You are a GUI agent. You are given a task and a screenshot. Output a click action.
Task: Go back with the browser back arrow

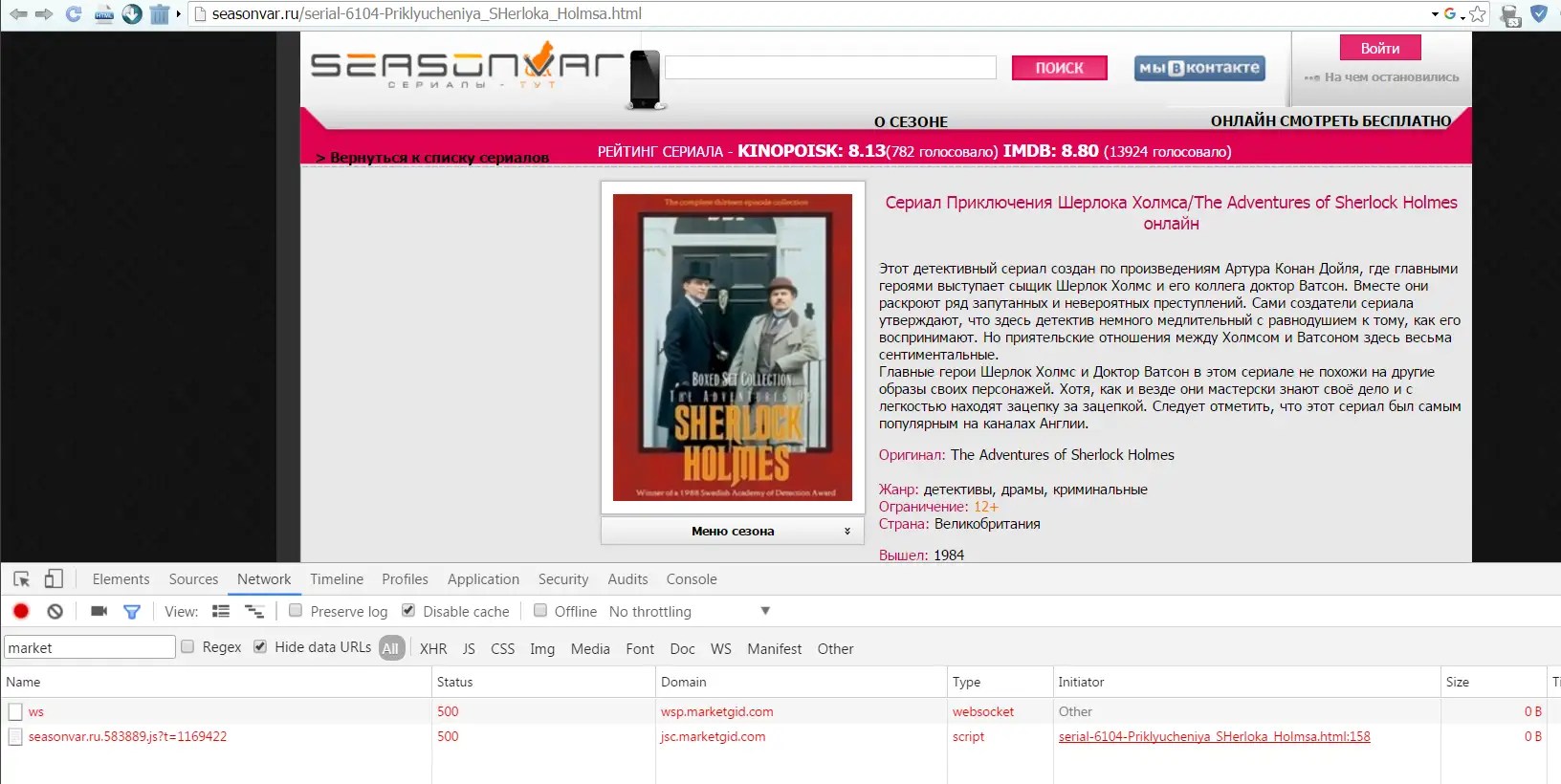18,14
